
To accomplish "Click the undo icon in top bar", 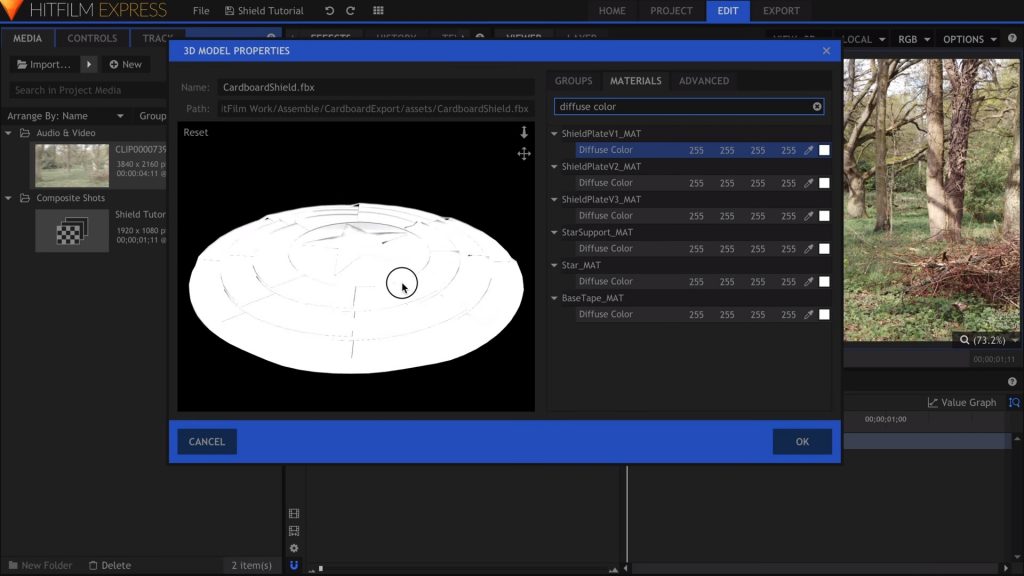I will (330, 11).
